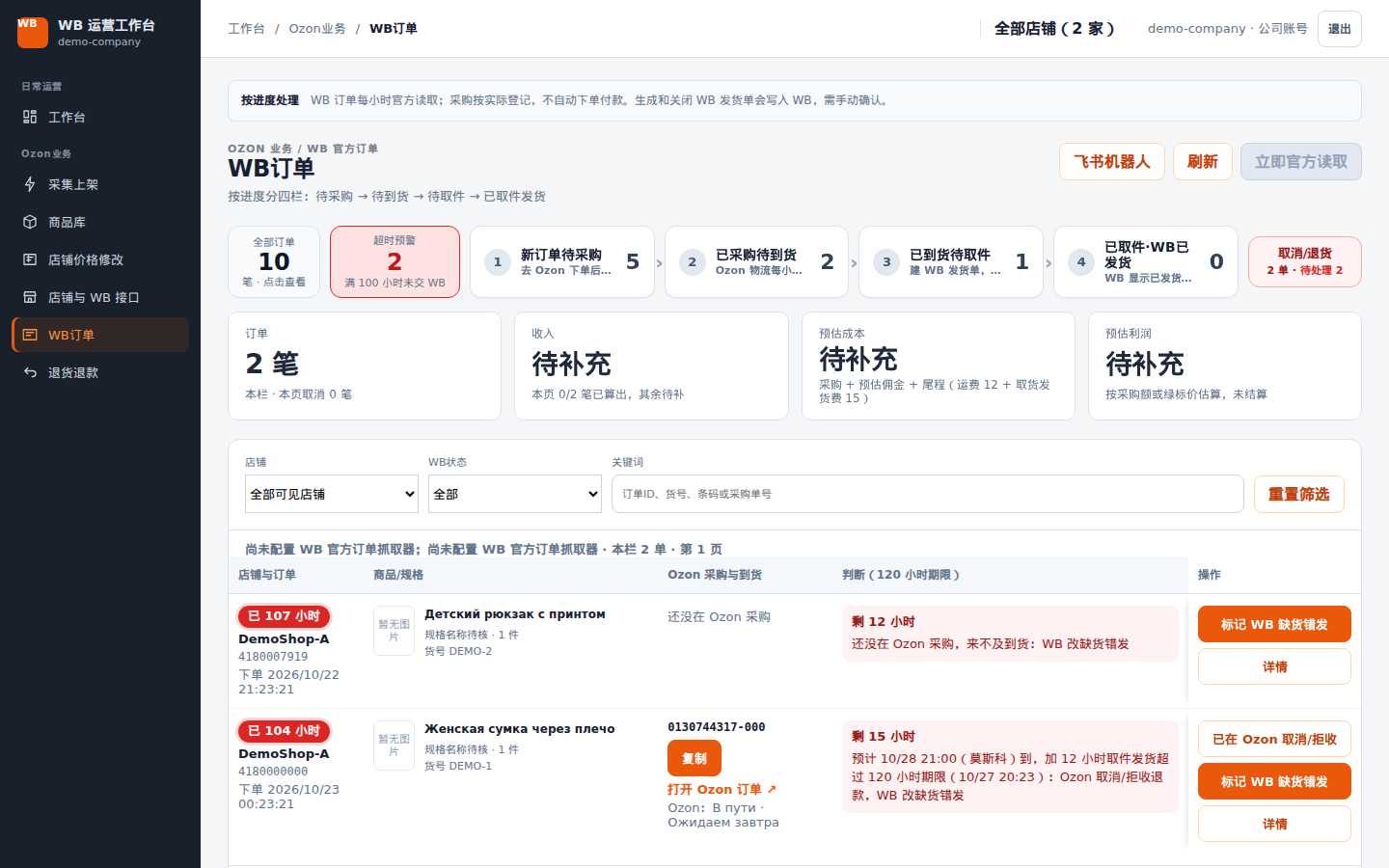Click the icon beside 店铺价格修改
Image resolution: width=1389 pixels, height=868 pixels.
30,259
